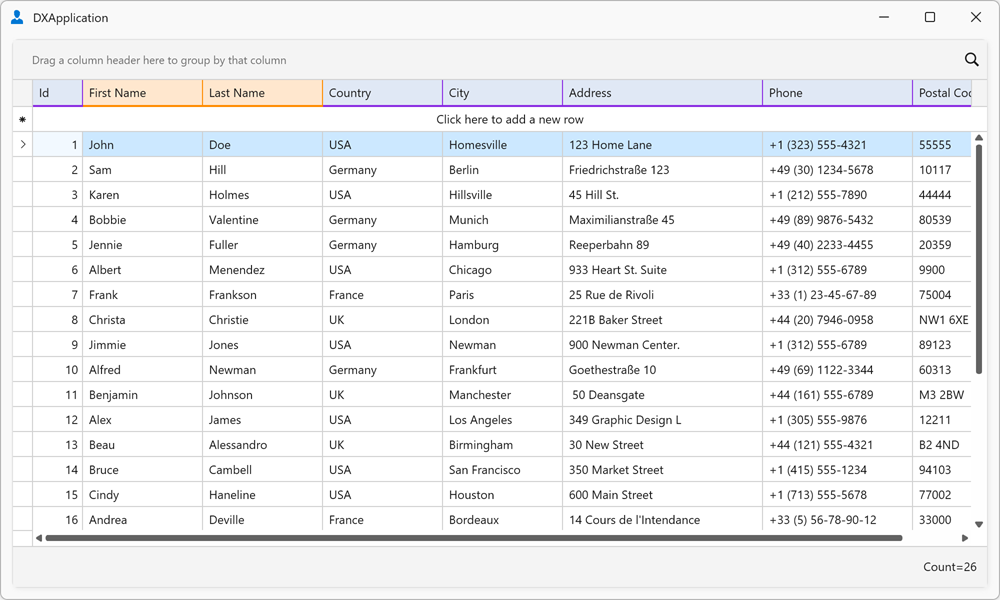Click the new row asterisk indicator
Viewport: 1000px width, 600px height.
pyautogui.click(x=22, y=119)
